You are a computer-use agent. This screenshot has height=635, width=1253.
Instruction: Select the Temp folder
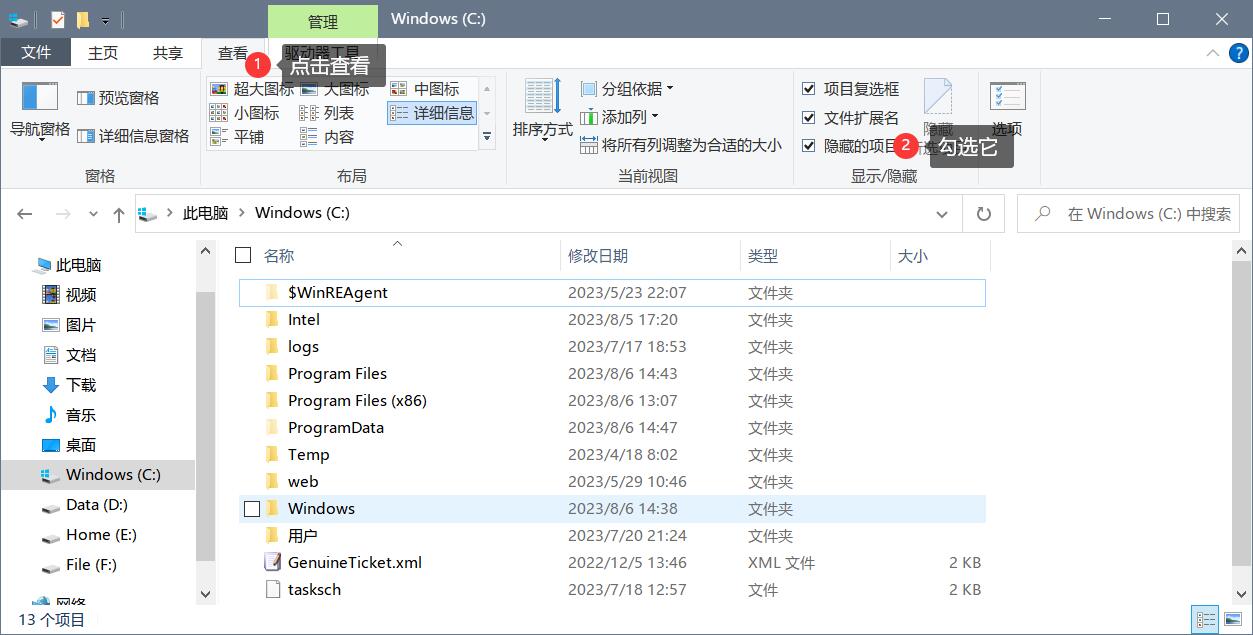pos(612,455)
